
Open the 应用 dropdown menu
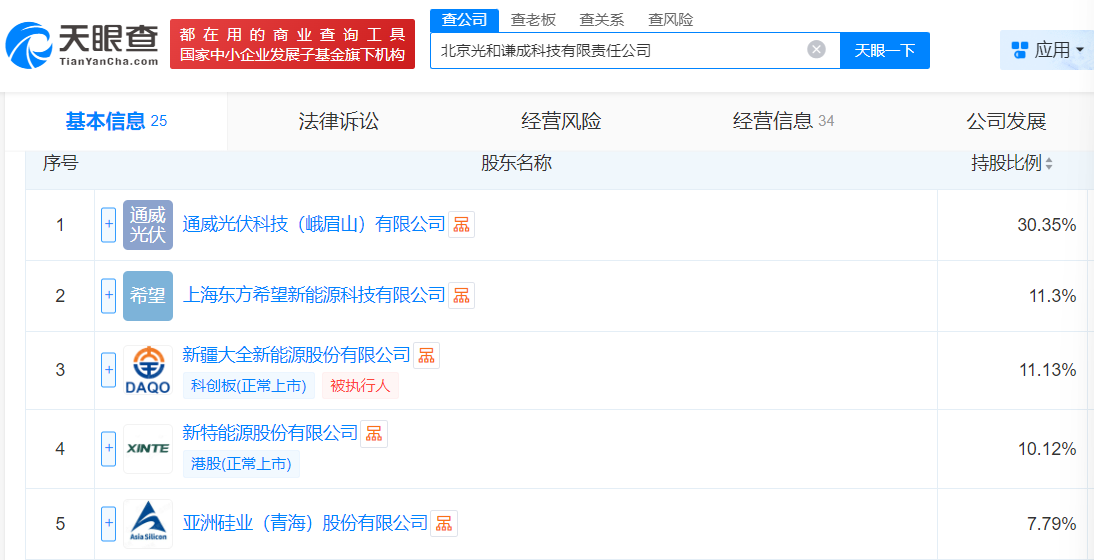[x=1047, y=50]
